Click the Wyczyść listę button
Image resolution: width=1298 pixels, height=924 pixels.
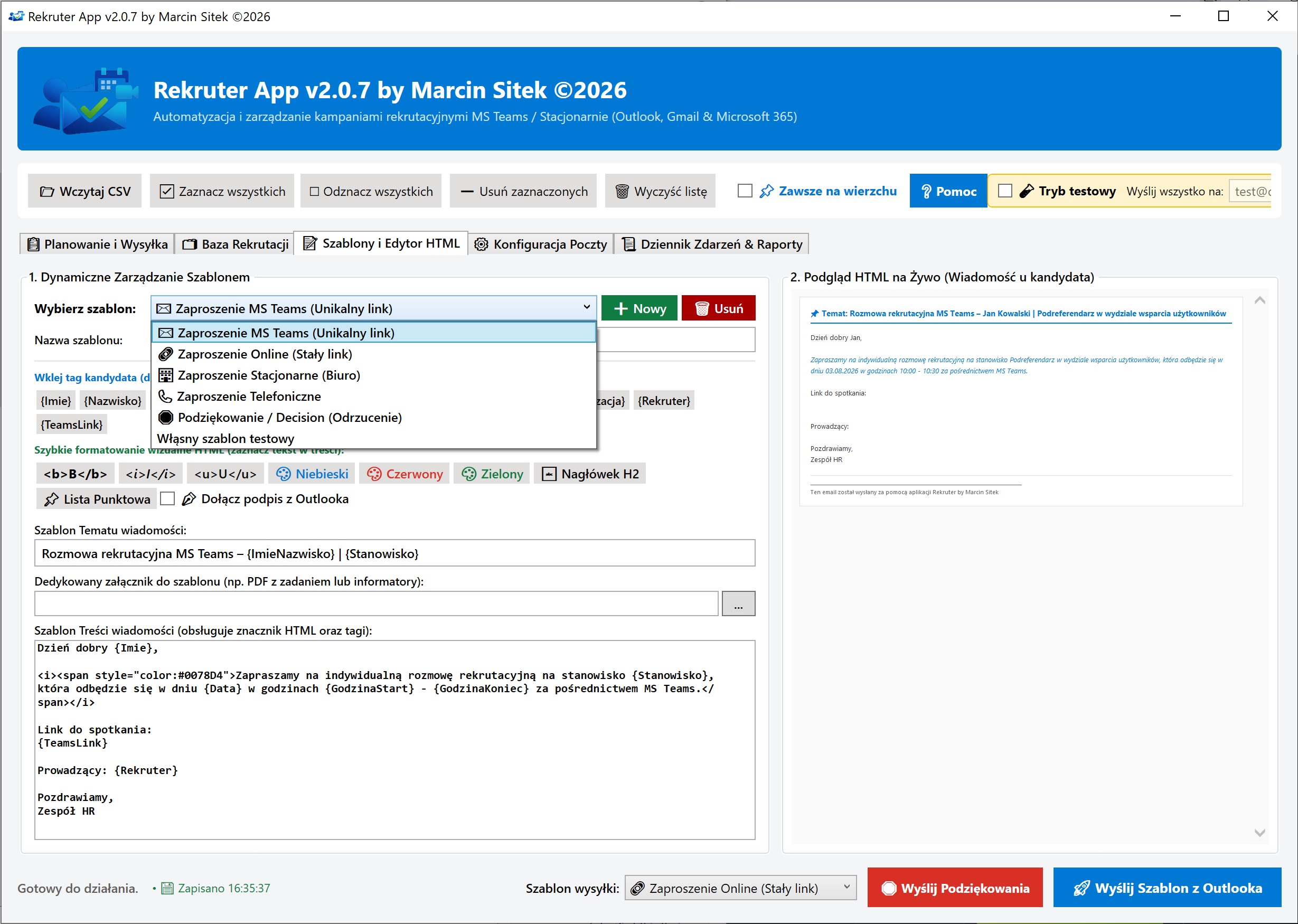click(661, 191)
